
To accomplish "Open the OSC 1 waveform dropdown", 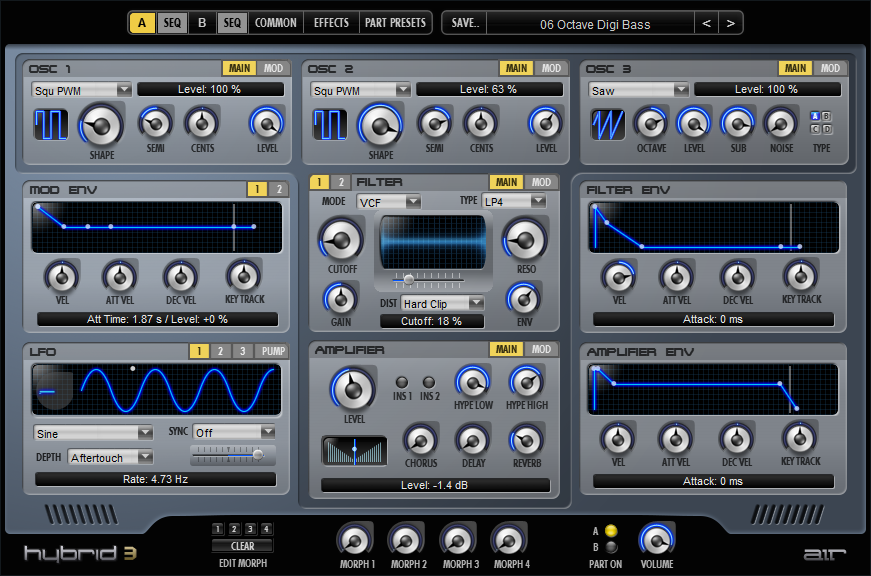I will [81, 90].
